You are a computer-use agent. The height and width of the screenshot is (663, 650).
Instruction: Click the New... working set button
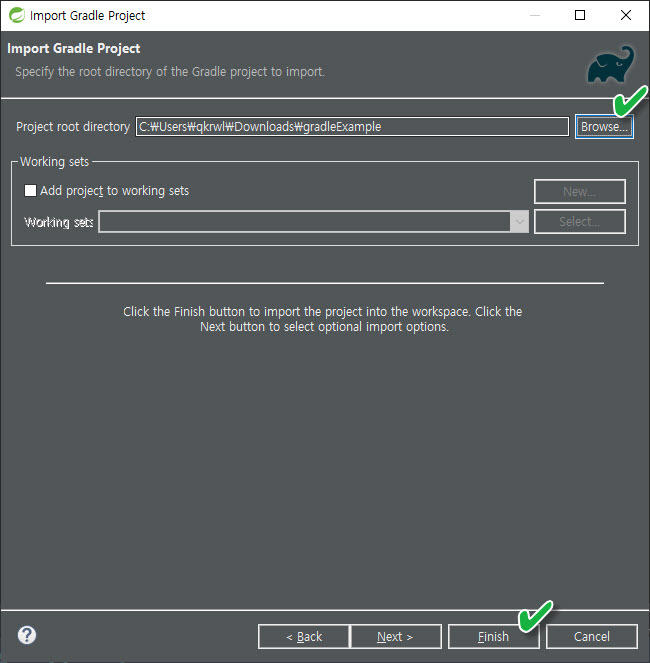[x=580, y=192]
